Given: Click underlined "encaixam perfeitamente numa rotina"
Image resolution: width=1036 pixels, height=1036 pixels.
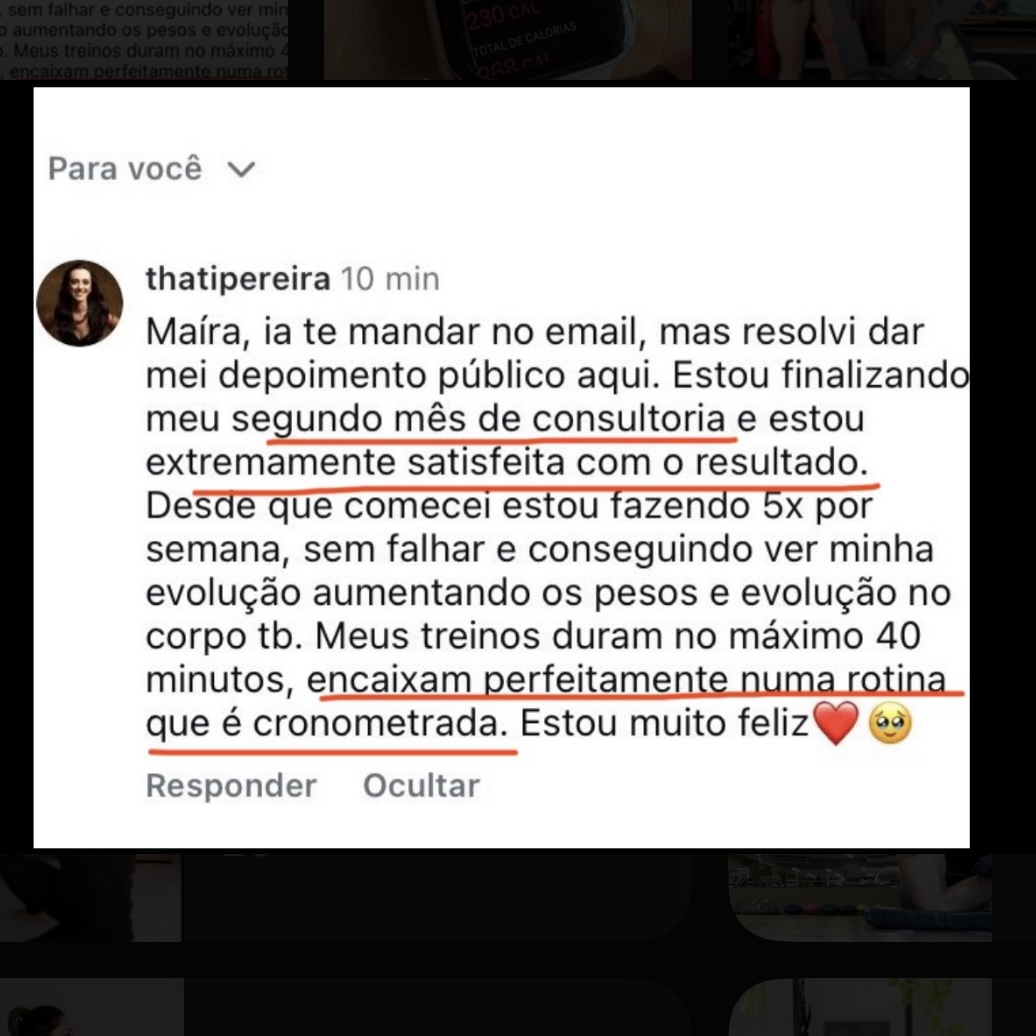Looking at the screenshot, I should coord(626,680).
